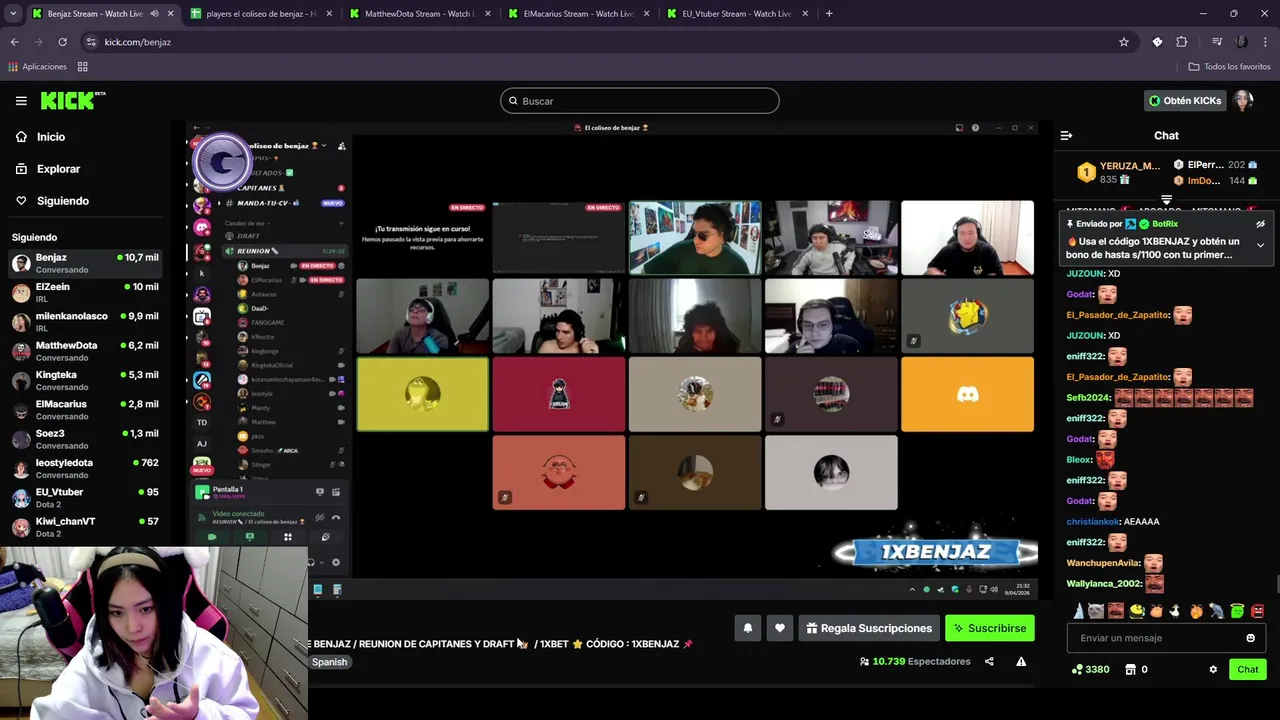Go back to the previous page
Image resolution: width=1280 pixels, height=720 pixels.
[14, 42]
